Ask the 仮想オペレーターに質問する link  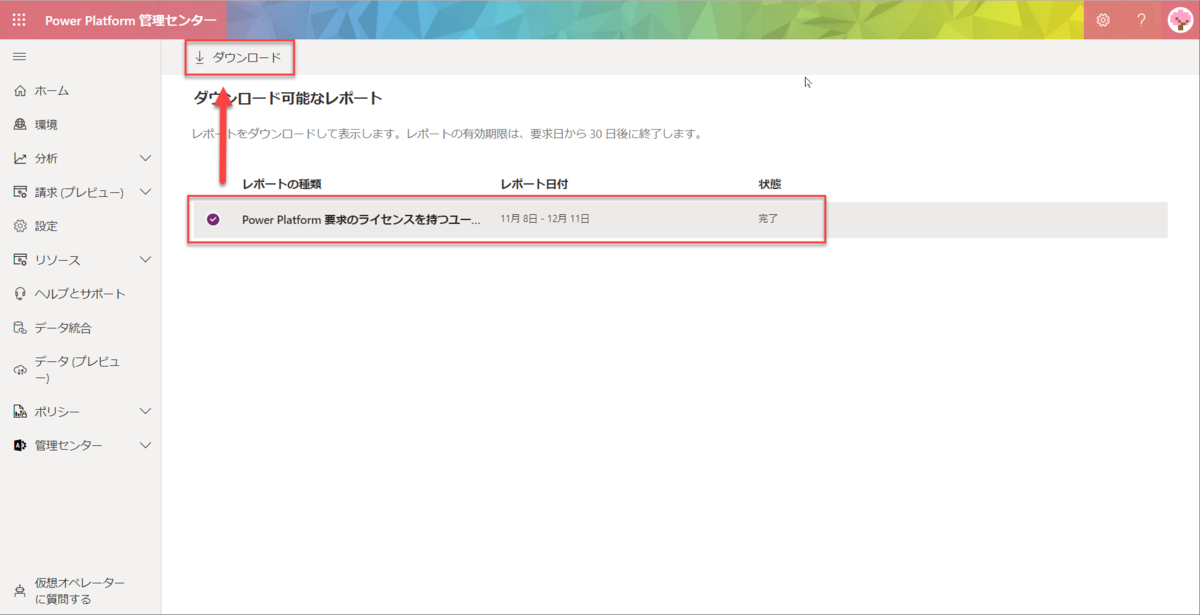[80, 591]
